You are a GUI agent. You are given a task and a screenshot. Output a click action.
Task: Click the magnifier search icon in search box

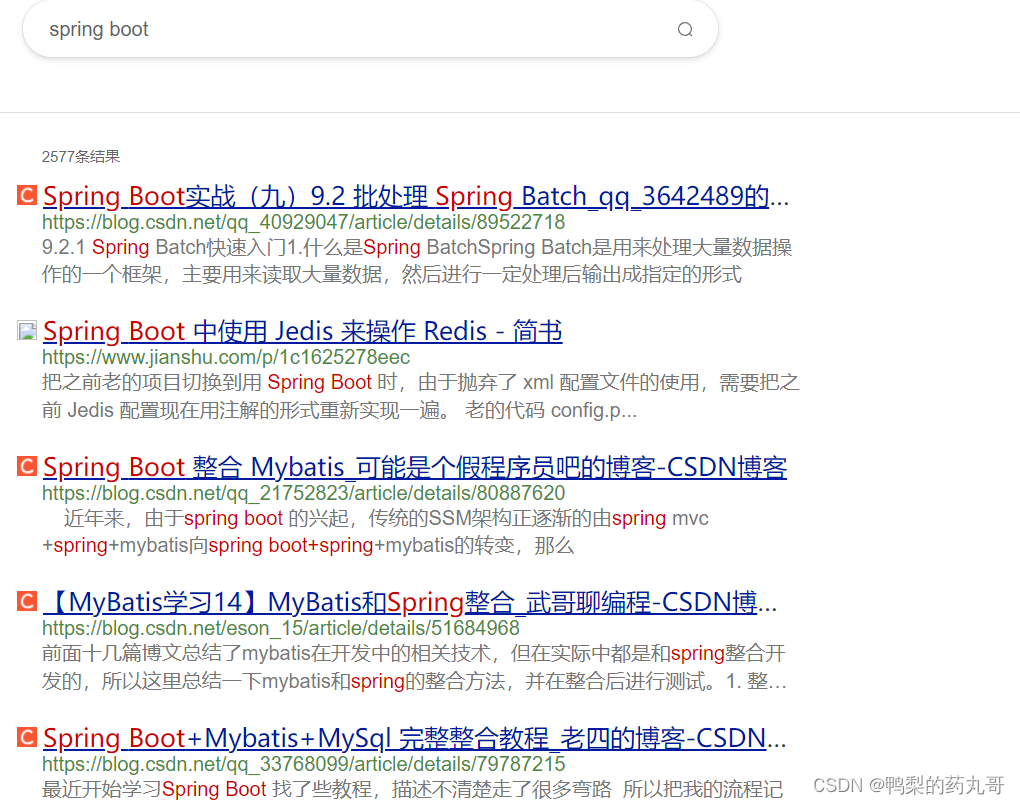pyautogui.click(x=685, y=29)
